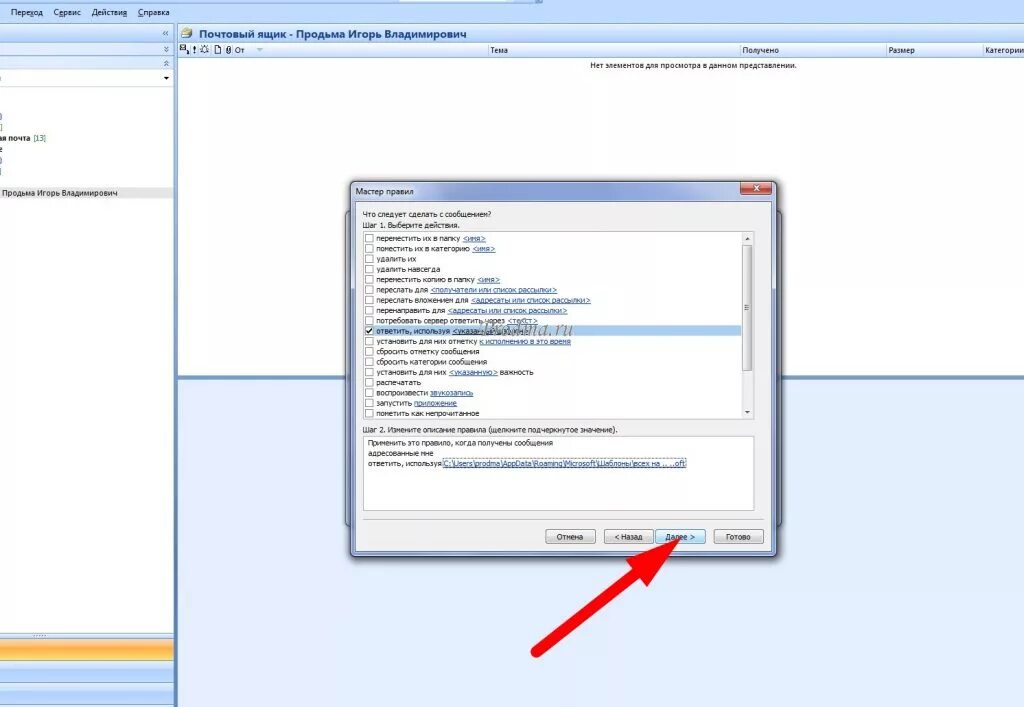1024x707 pixels.
Task: Check "пометить как непрочитанное" action
Action: click(x=369, y=413)
